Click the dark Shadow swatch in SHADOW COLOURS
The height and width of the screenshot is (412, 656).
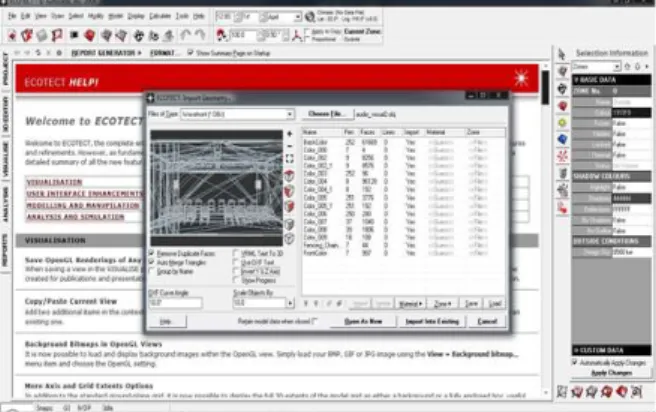tap(632, 198)
